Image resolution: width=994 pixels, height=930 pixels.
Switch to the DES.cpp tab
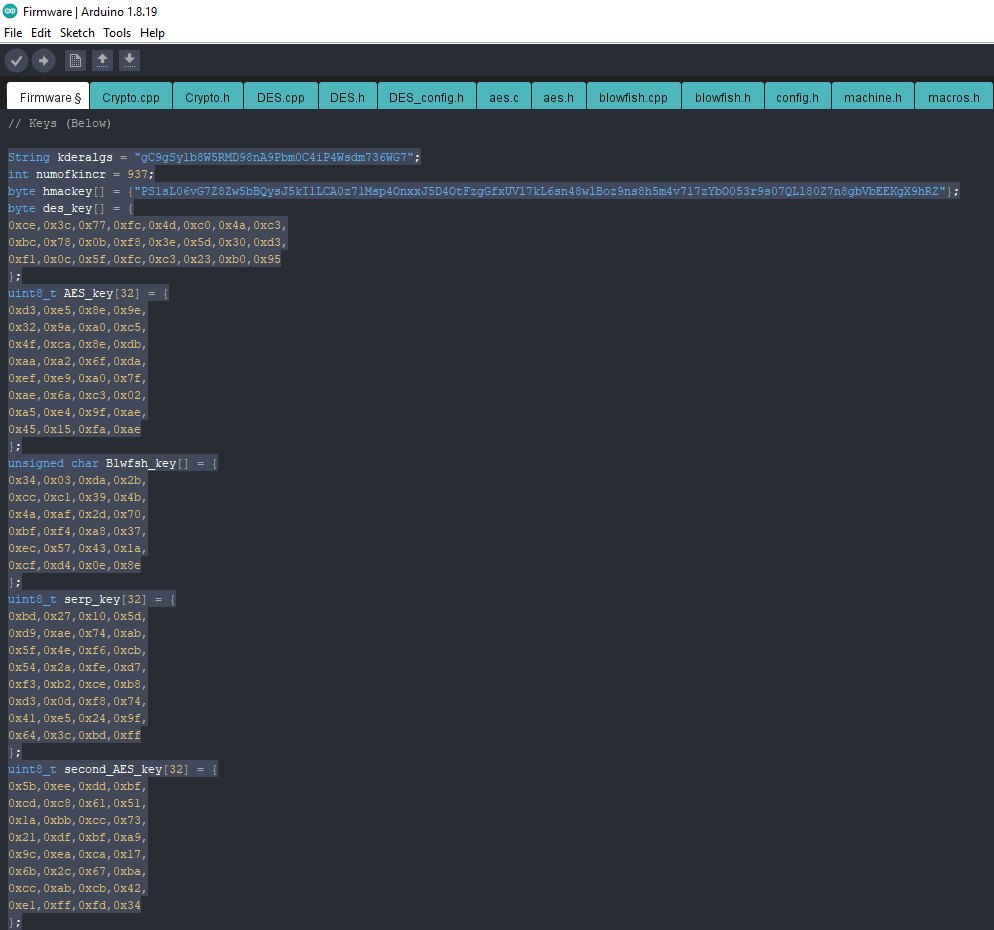[281, 96]
